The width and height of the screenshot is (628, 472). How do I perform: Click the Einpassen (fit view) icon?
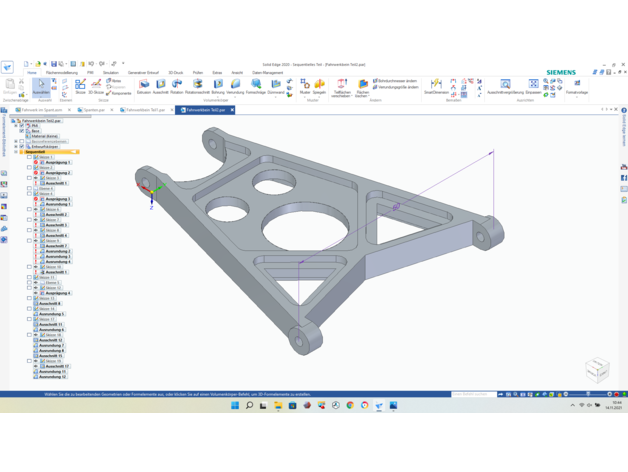(533, 85)
